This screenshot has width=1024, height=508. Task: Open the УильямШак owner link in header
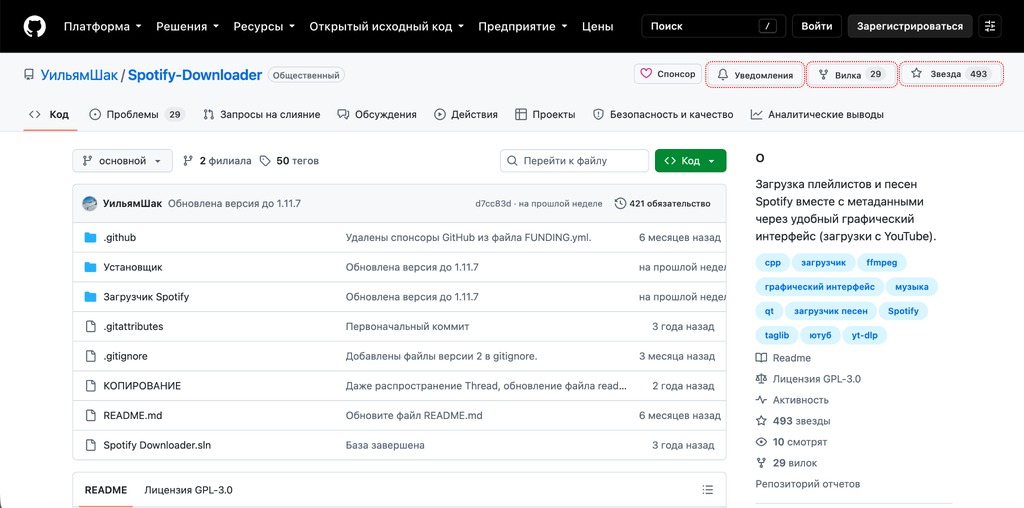79,74
